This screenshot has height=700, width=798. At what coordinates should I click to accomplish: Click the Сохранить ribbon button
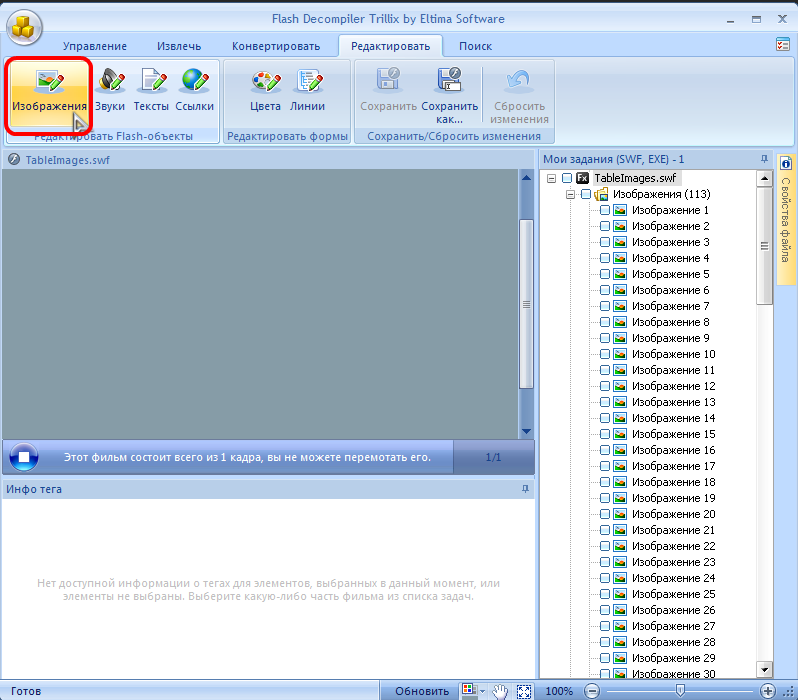pyautogui.click(x=388, y=90)
